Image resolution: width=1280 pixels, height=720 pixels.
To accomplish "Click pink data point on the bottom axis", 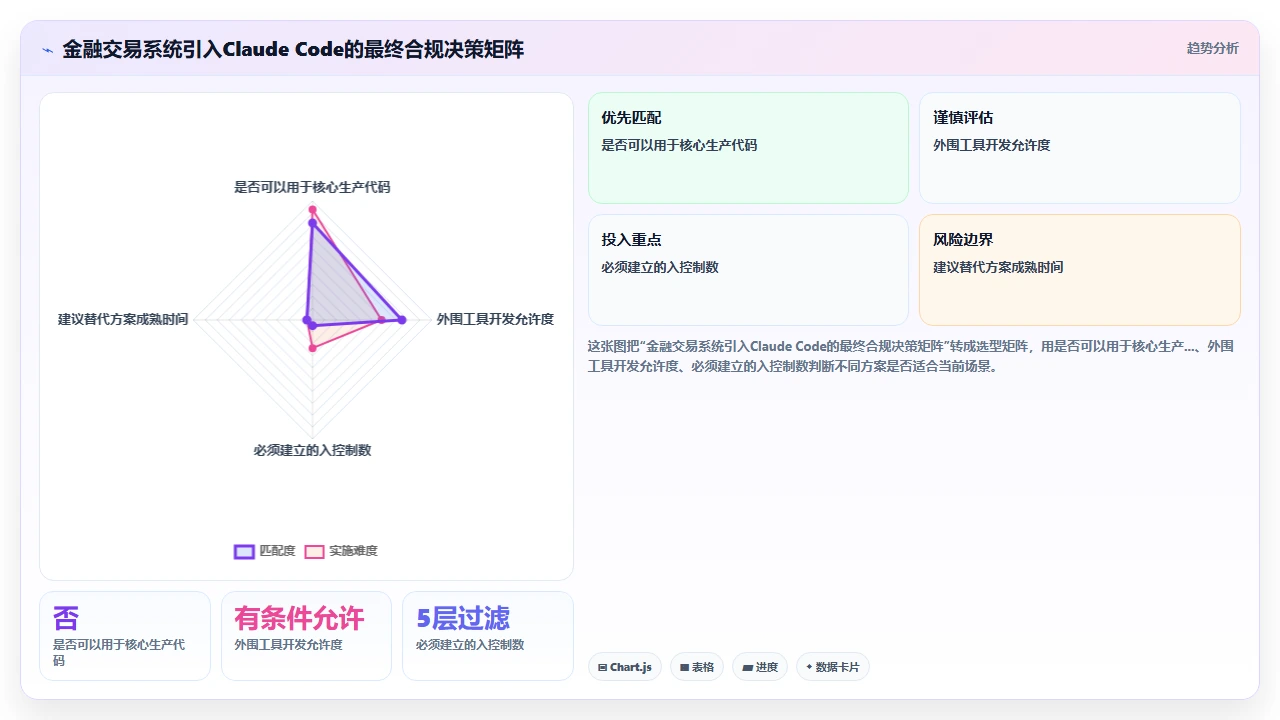I will (x=312, y=348).
